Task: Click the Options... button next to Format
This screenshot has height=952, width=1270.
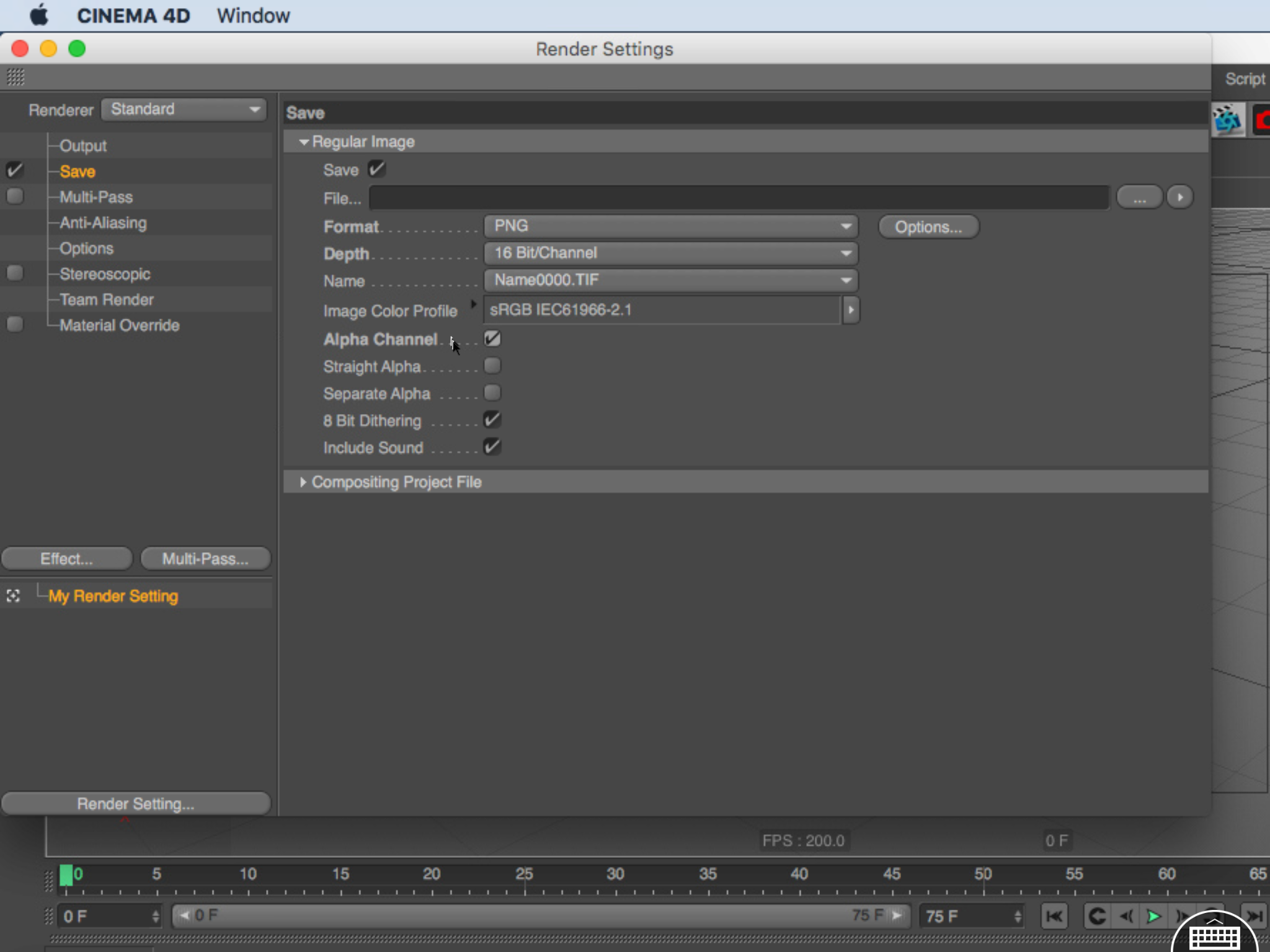Action: (x=928, y=227)
